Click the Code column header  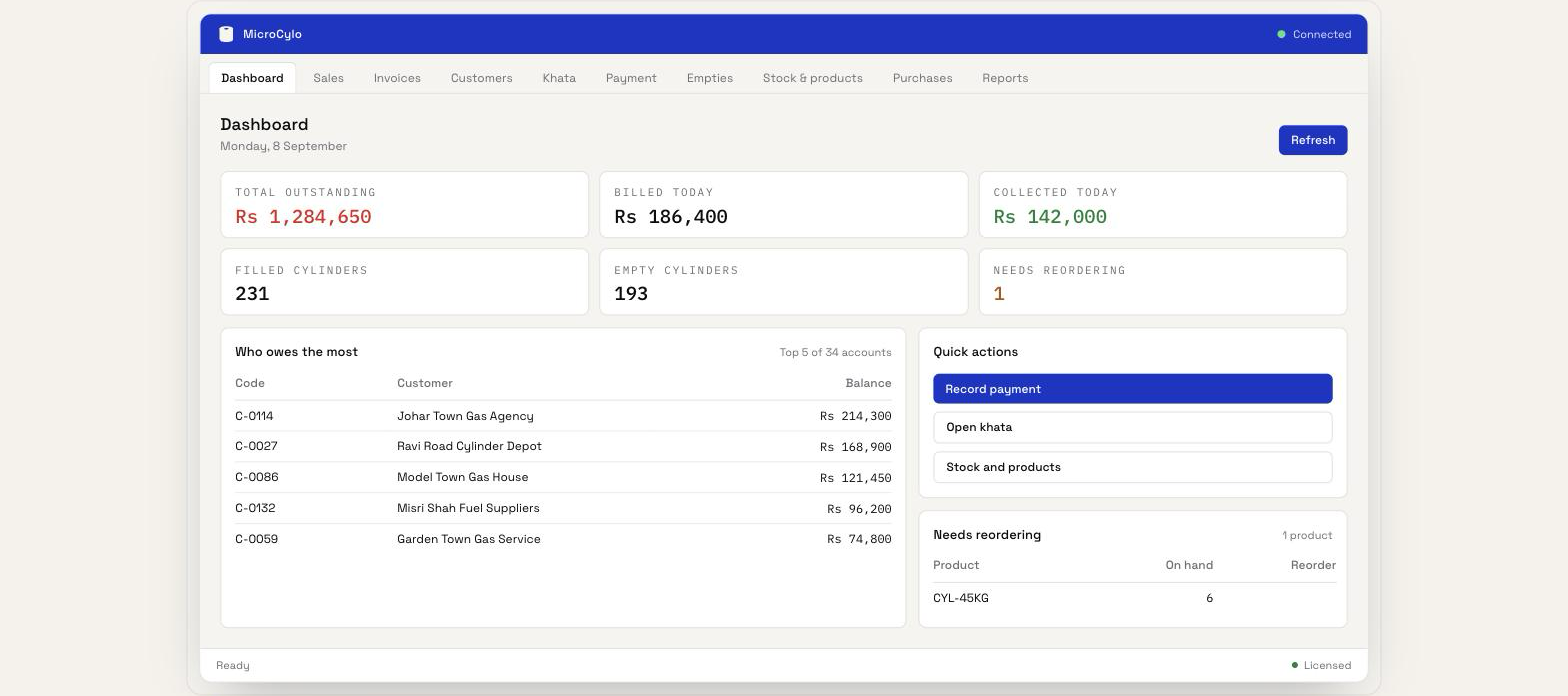point(250,383)
